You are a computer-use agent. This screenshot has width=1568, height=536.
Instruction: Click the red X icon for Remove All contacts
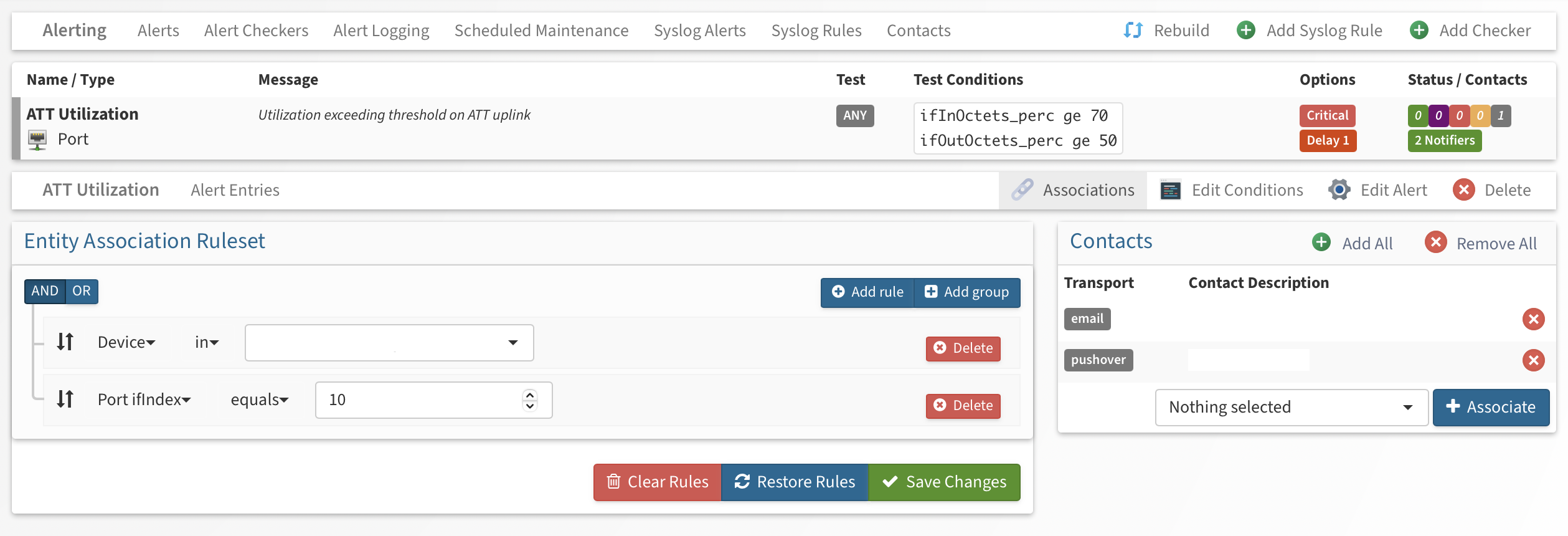1436,242
